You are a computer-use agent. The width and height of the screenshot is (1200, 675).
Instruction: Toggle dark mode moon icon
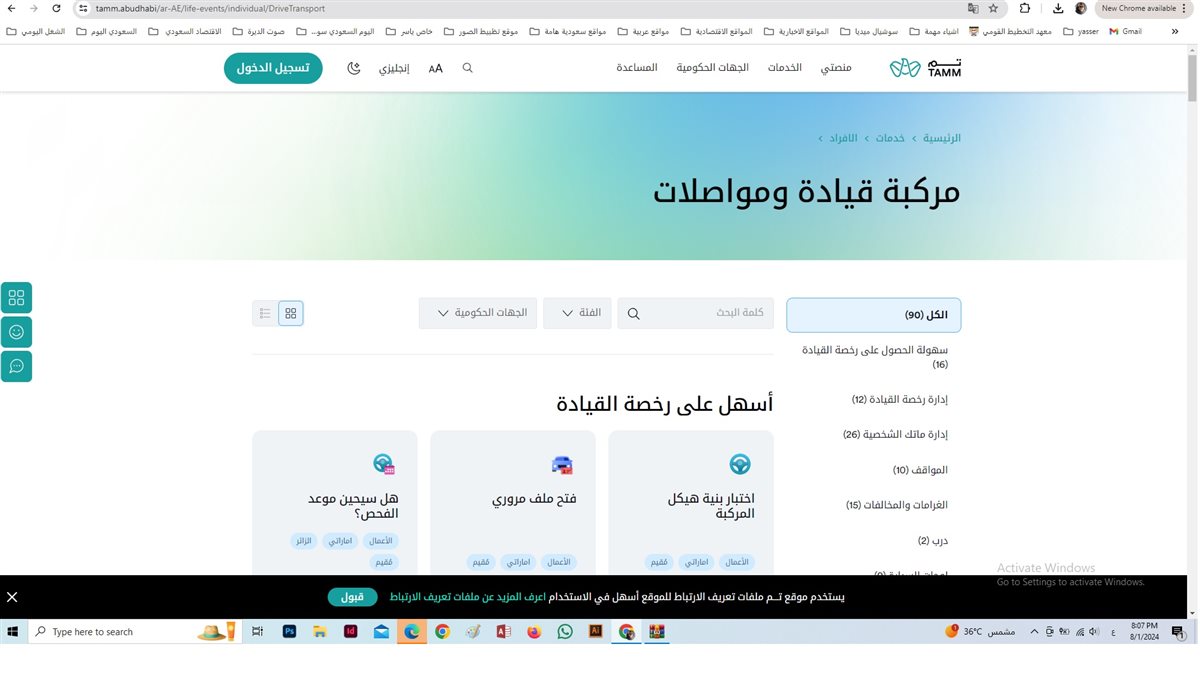[354, 68]
